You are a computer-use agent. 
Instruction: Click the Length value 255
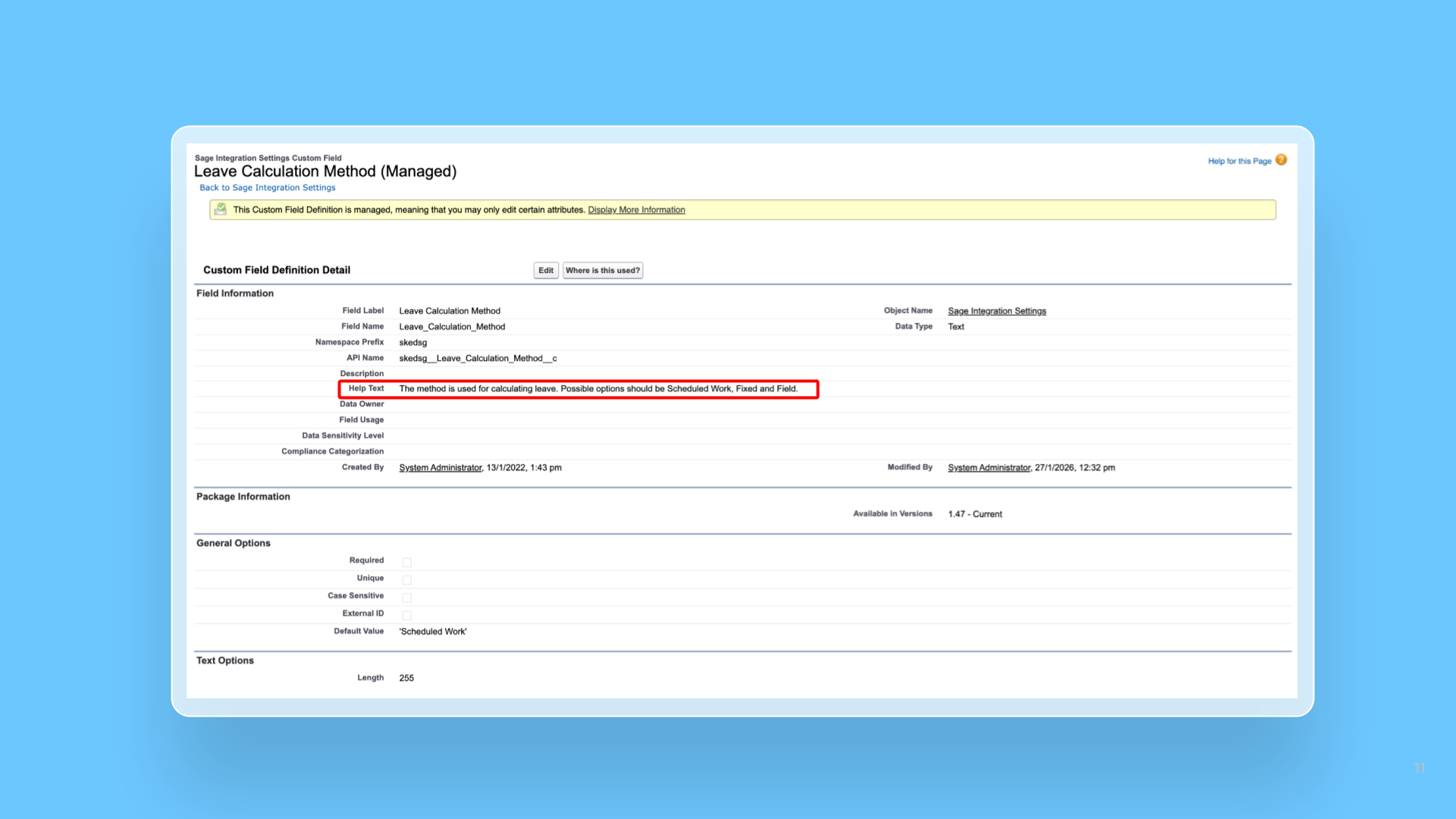(x=406, y=679)
